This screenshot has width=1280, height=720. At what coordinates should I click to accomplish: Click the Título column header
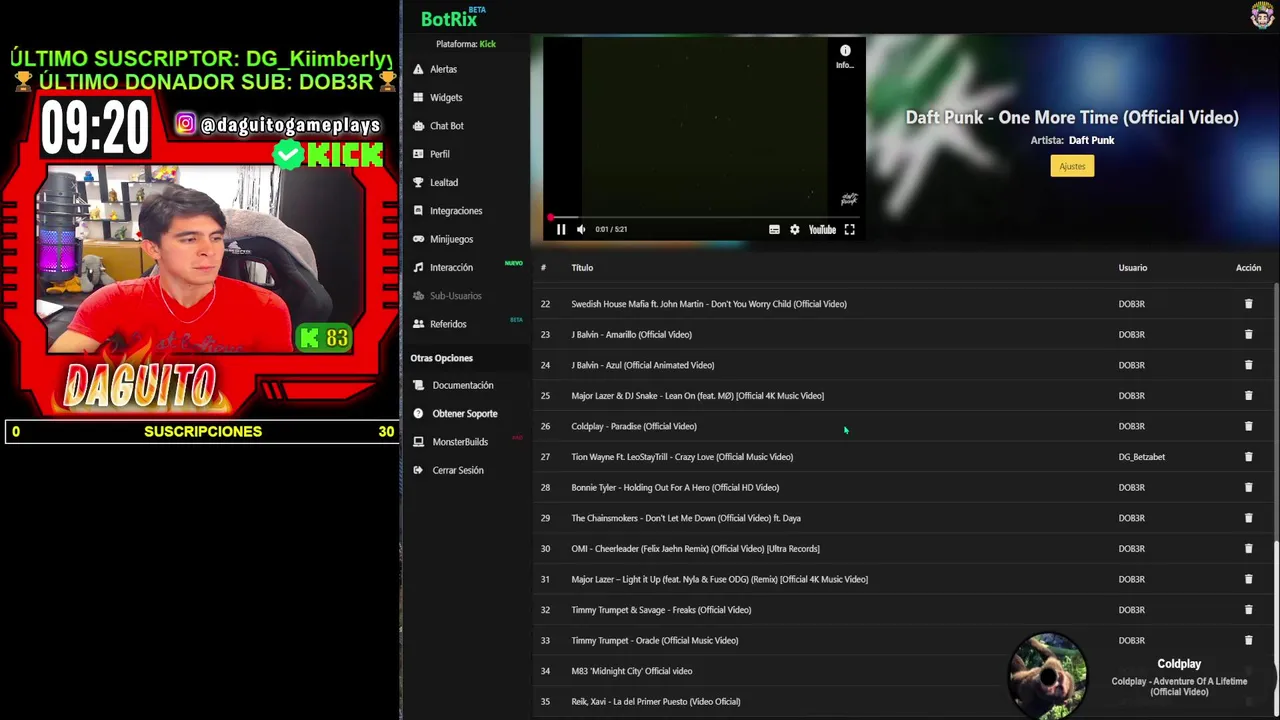pos(582,268)
